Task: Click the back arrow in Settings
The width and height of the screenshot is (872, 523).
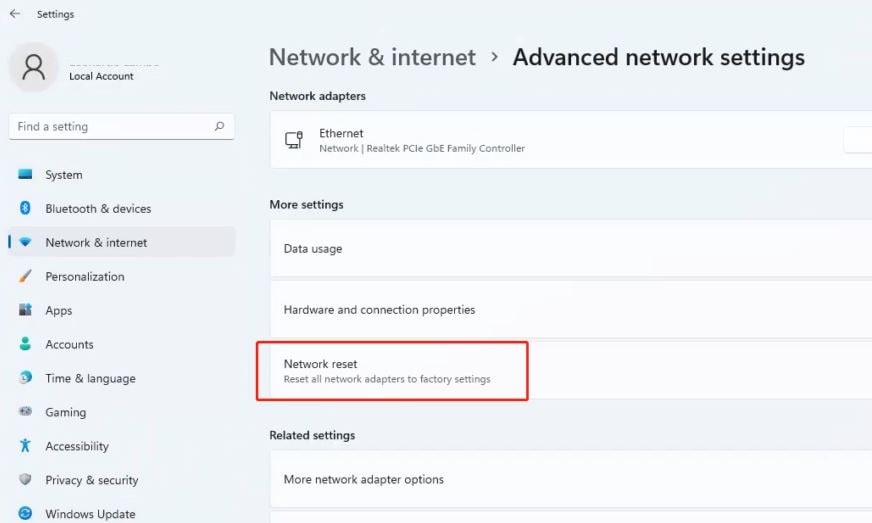Action: [x=15, y=14]
